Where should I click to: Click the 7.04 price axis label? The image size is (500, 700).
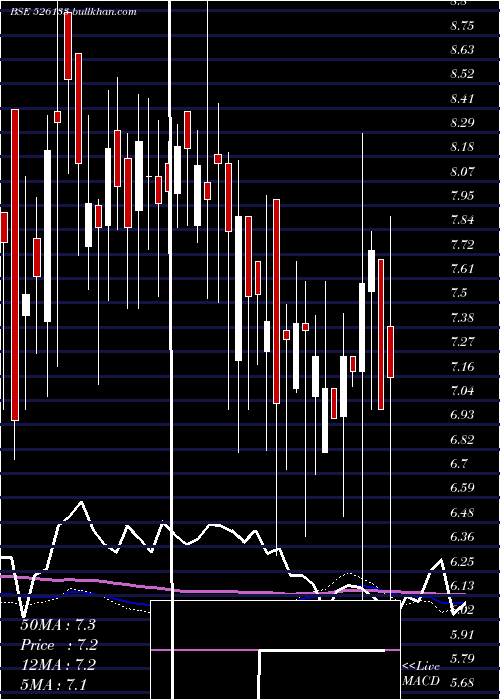point(462,391)
